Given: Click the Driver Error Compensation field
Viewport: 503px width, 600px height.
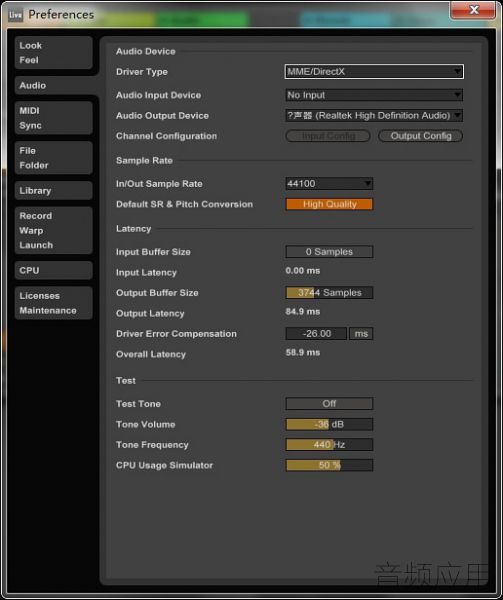Looking at the screenshot, I should (x=316, y=334).
